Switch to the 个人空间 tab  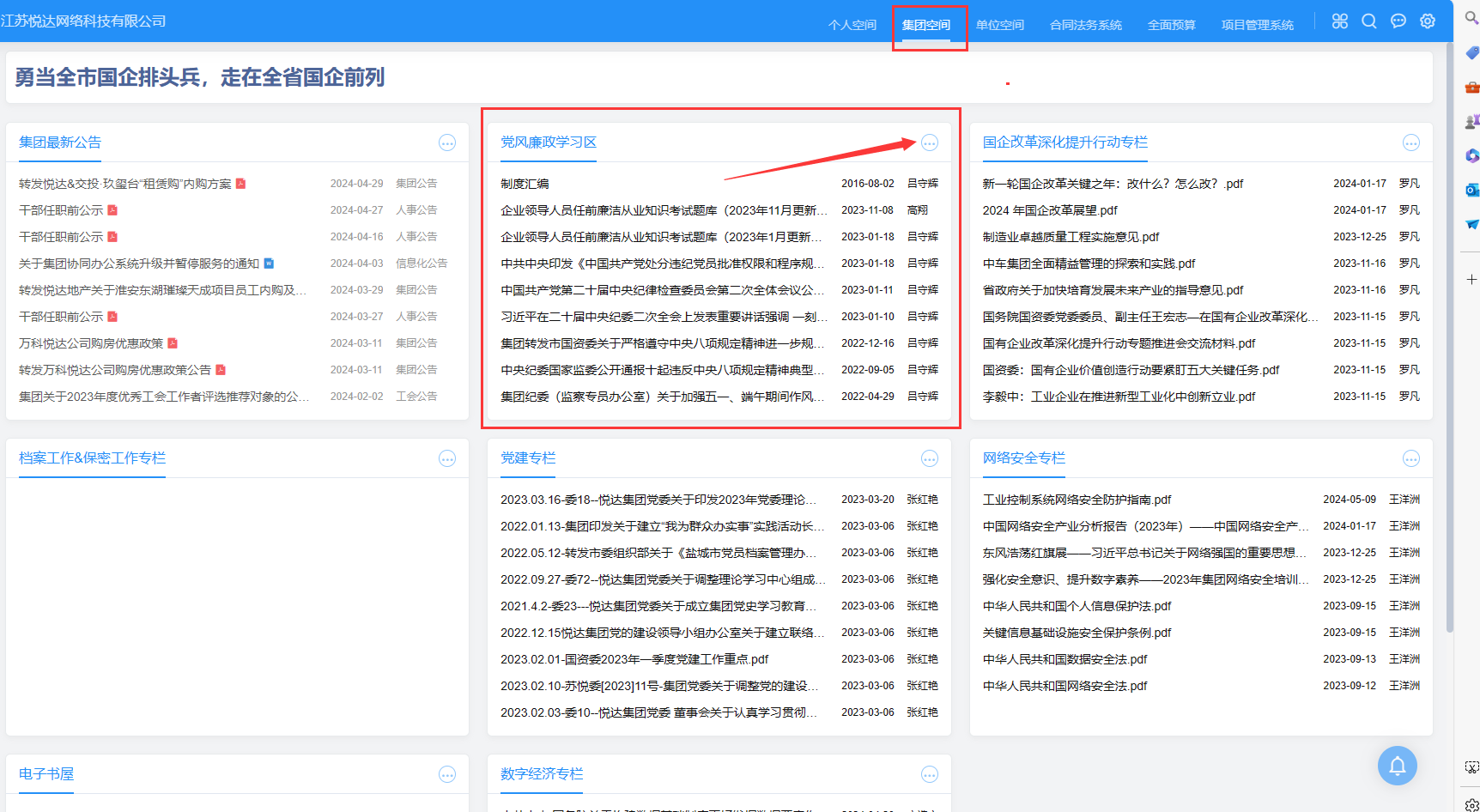pyautogui.click(x=852, y=25)
